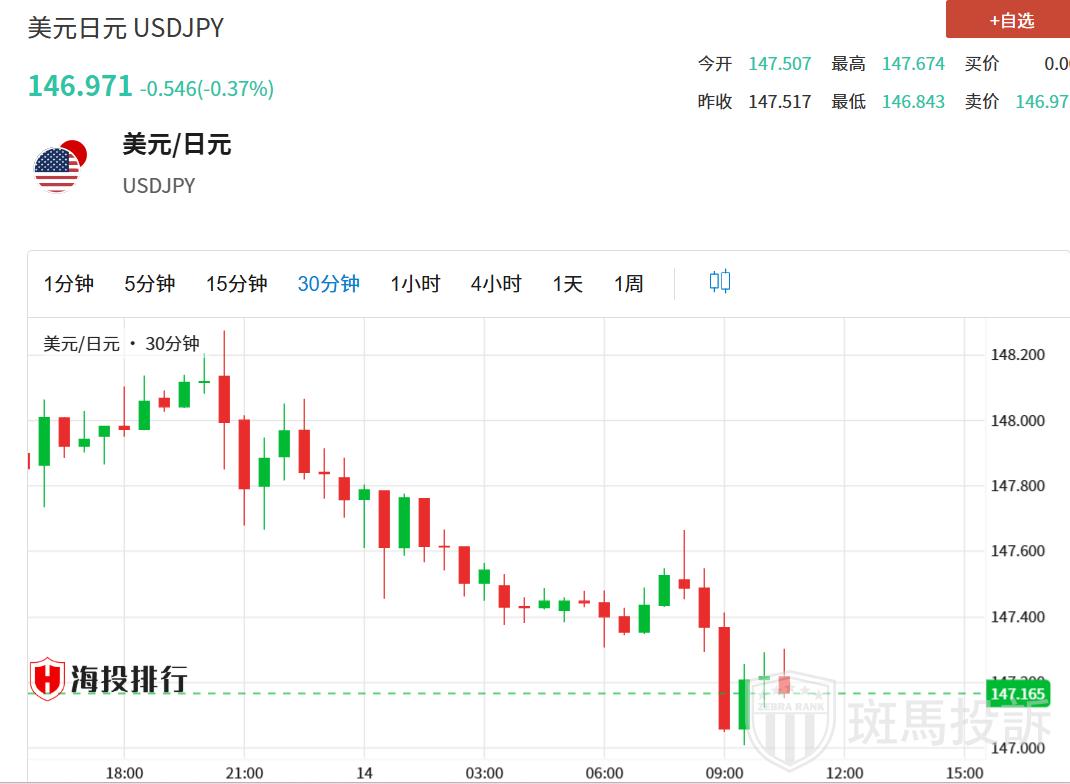Show the 1天 daily chart
The height and width of the screenshot is (784, 1070).
click(567, 284)
